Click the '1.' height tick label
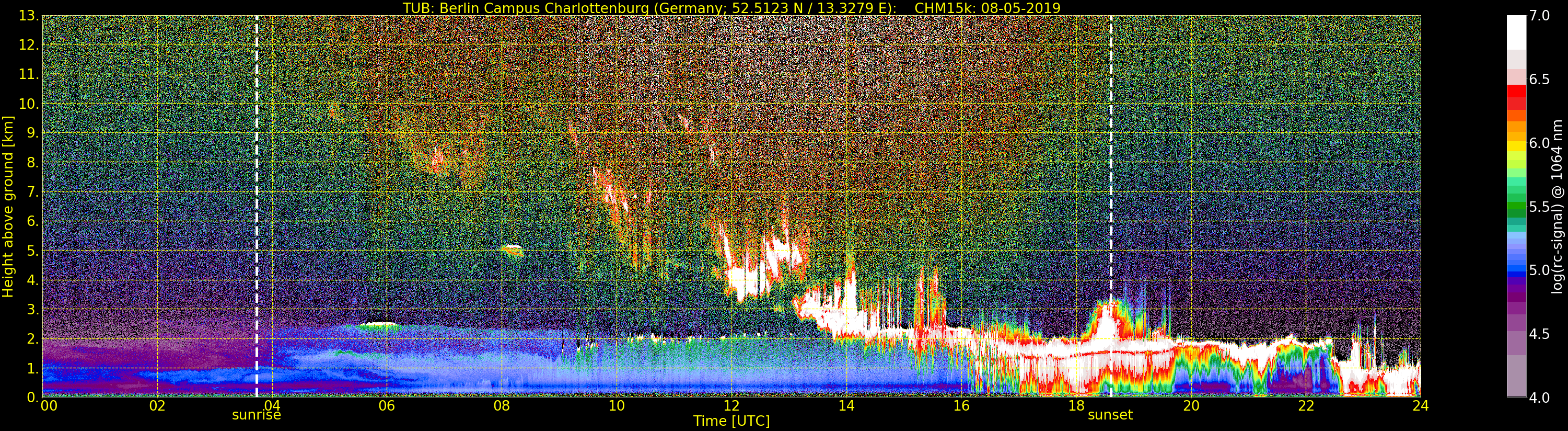1568x431 pixels. [x=32, y=368]
